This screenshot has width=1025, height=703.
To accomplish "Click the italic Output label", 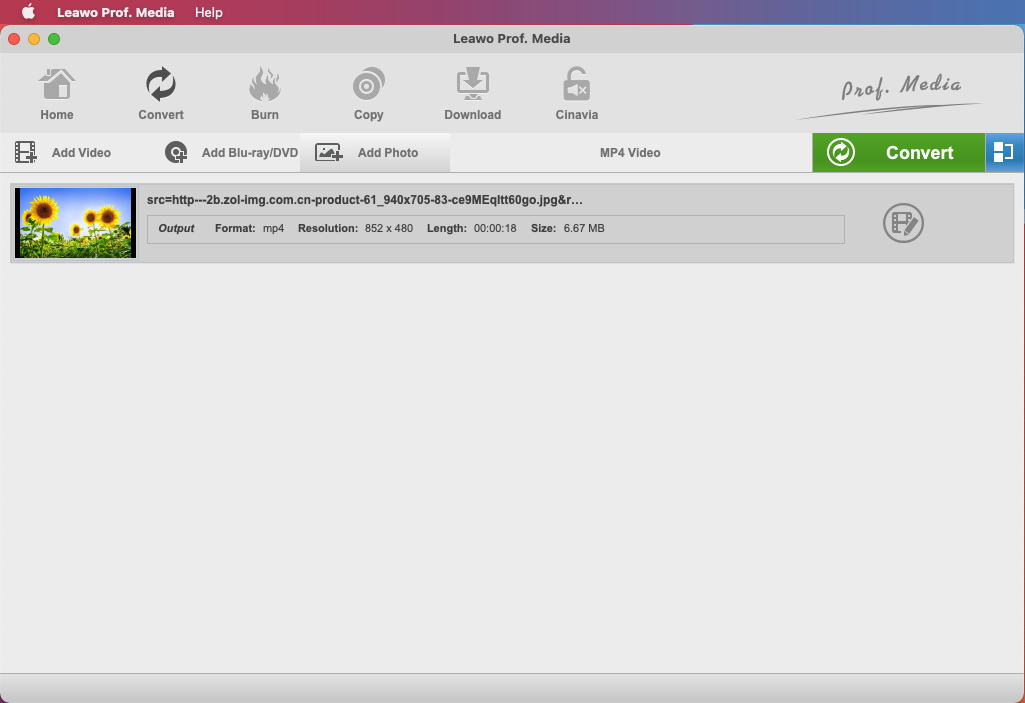I will [x=176, y=228].
